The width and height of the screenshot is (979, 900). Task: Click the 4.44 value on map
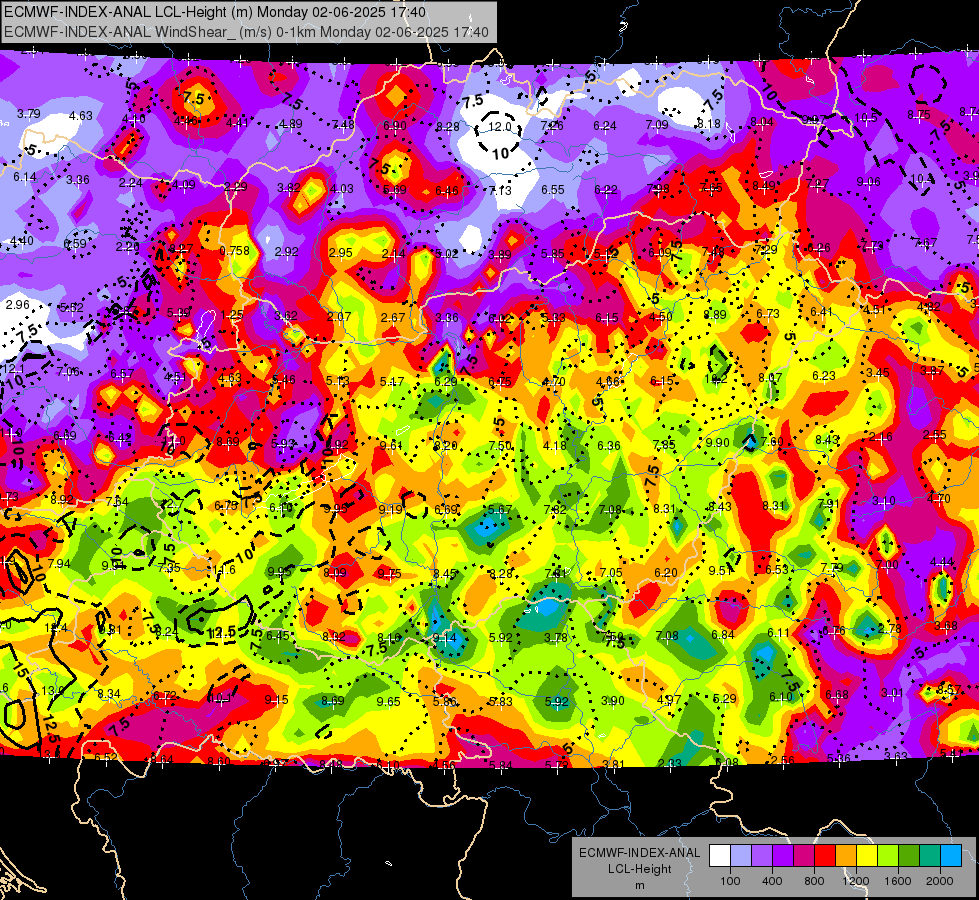click(x=942, y=562)
